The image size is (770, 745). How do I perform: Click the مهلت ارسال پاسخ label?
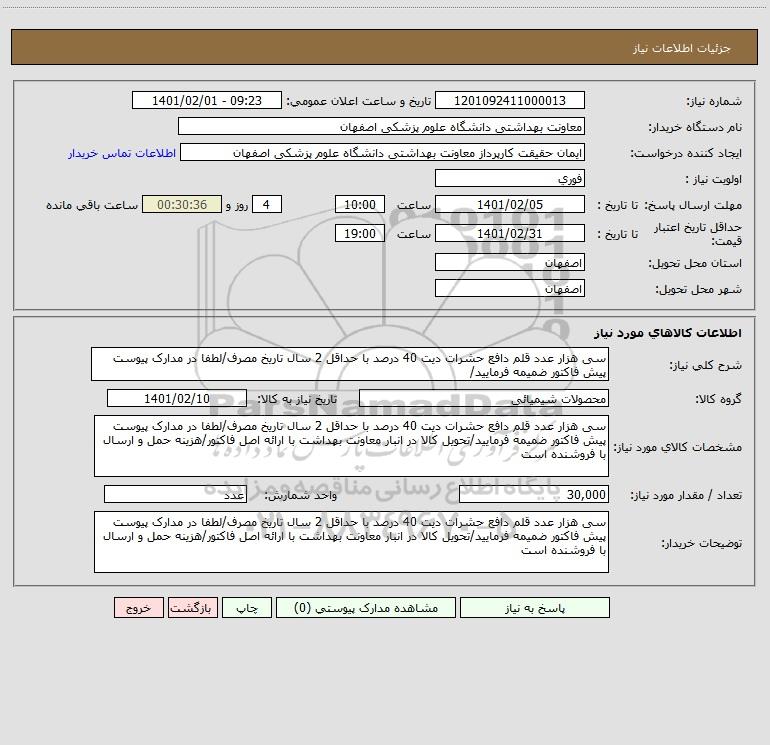coord(693,205)
